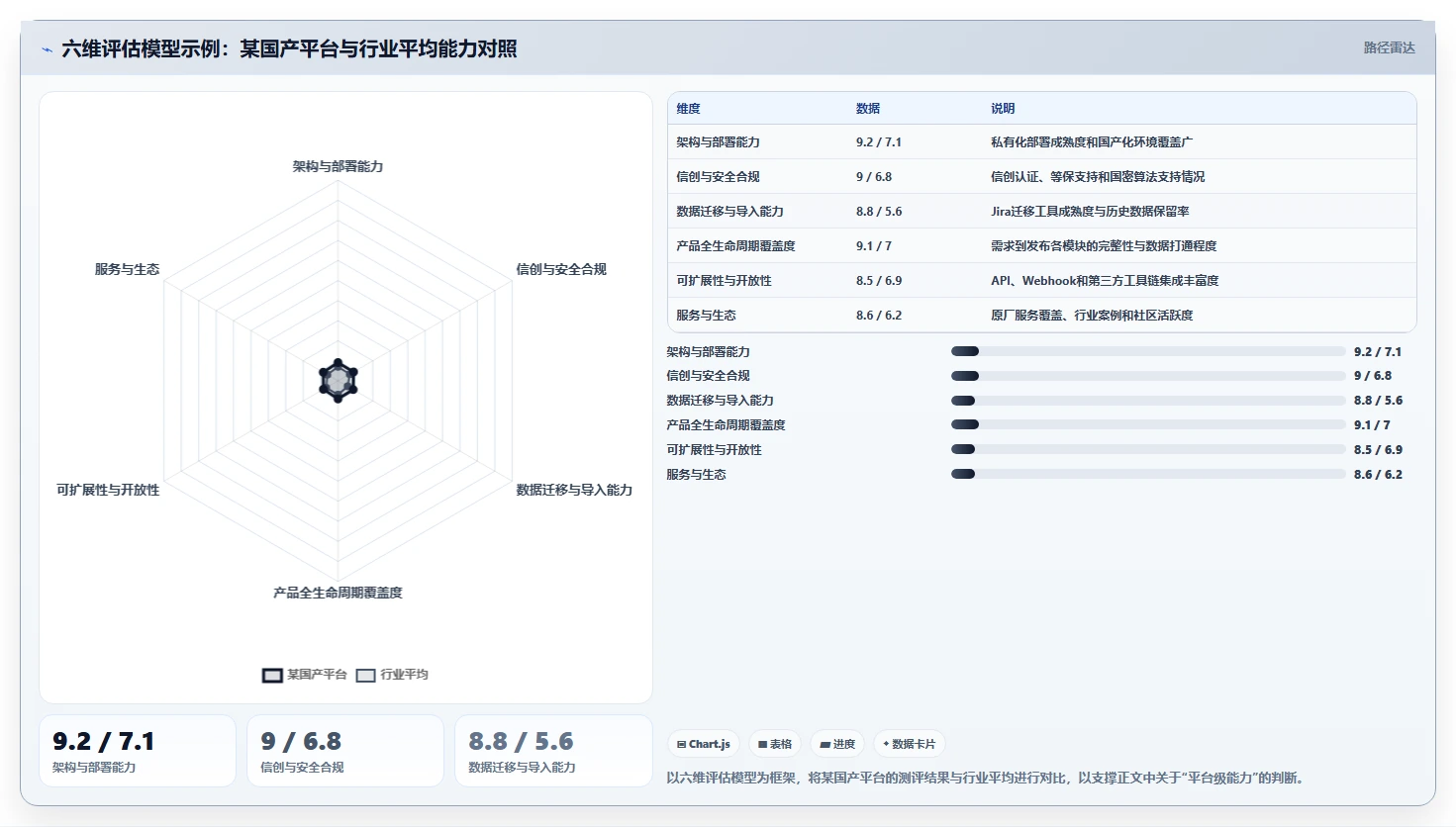The width and height of the screenshot is (1456, 827).
Task: Click the 服务与生态 progress bar
Action: 1148,474
